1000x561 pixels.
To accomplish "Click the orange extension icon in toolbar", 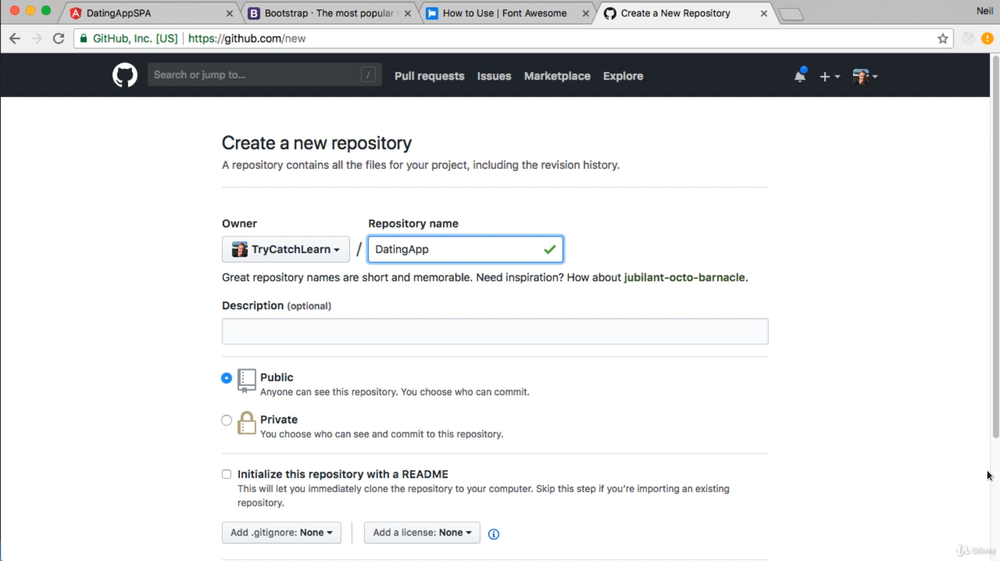I will (987, 39).
